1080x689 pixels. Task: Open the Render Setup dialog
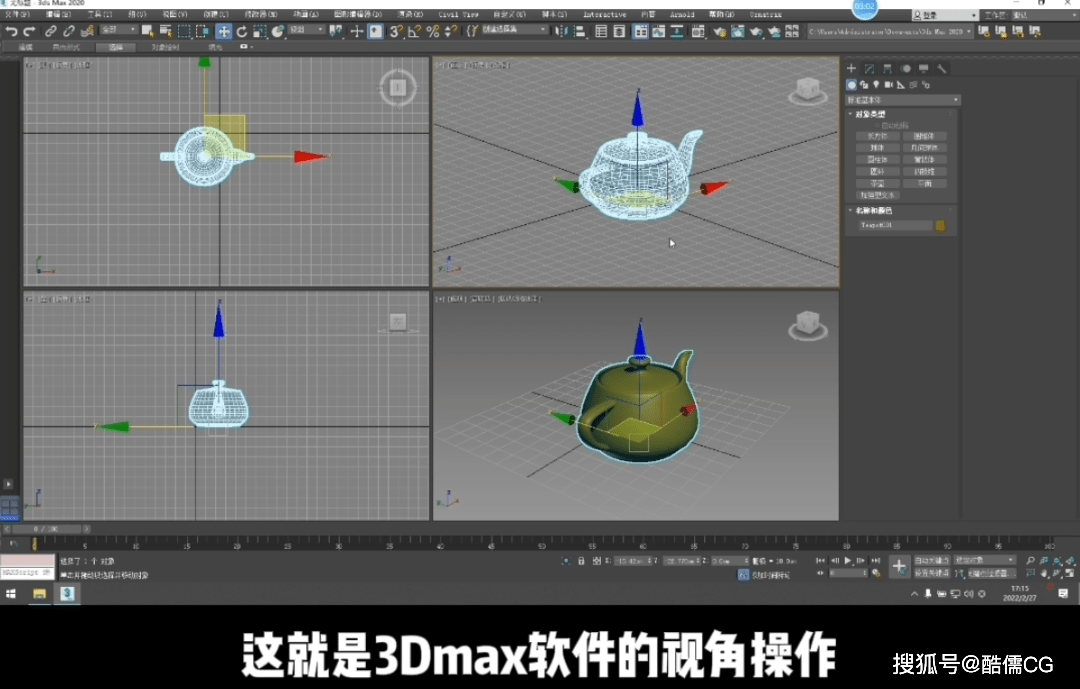pyautogui.click(x=720, y=31)
